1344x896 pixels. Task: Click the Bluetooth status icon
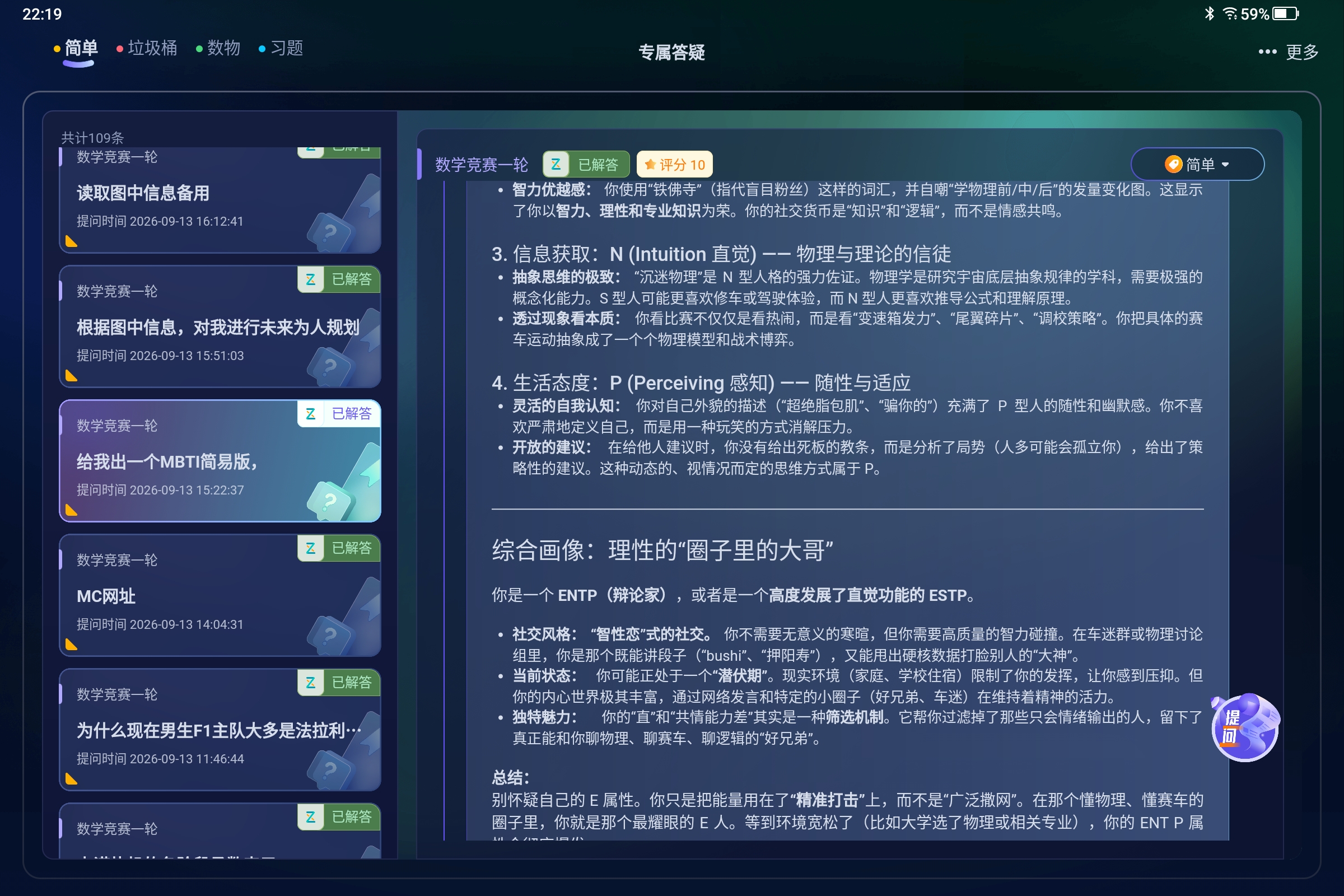[1209, 13]
